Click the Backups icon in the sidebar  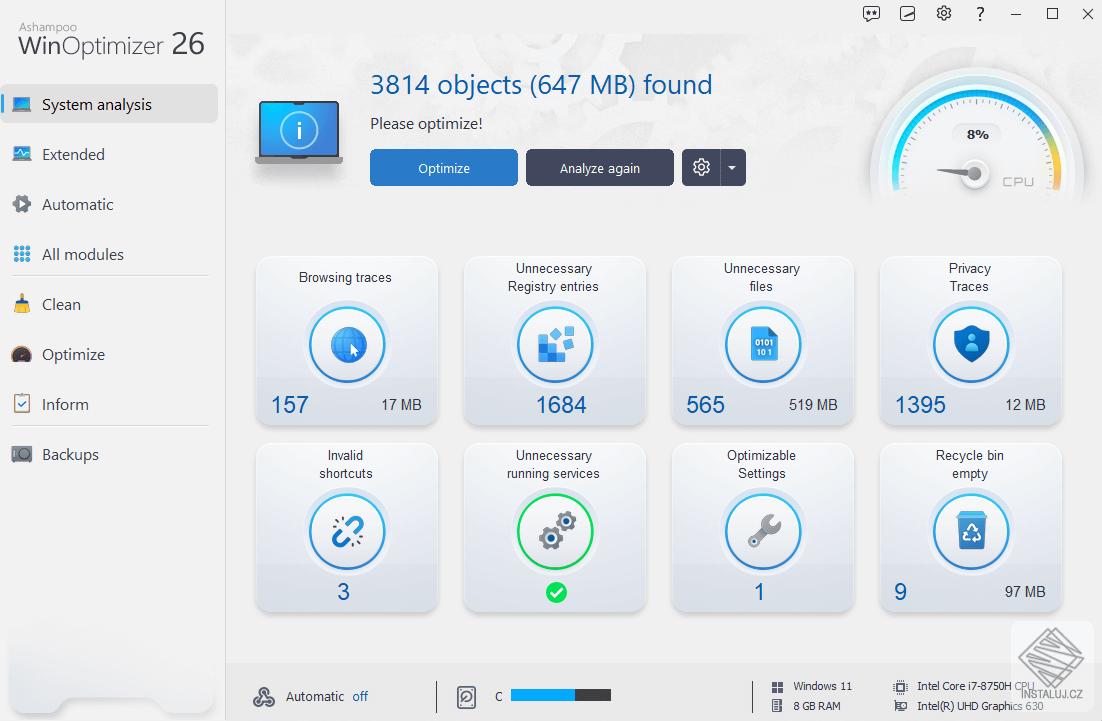[x=22, y=455]
